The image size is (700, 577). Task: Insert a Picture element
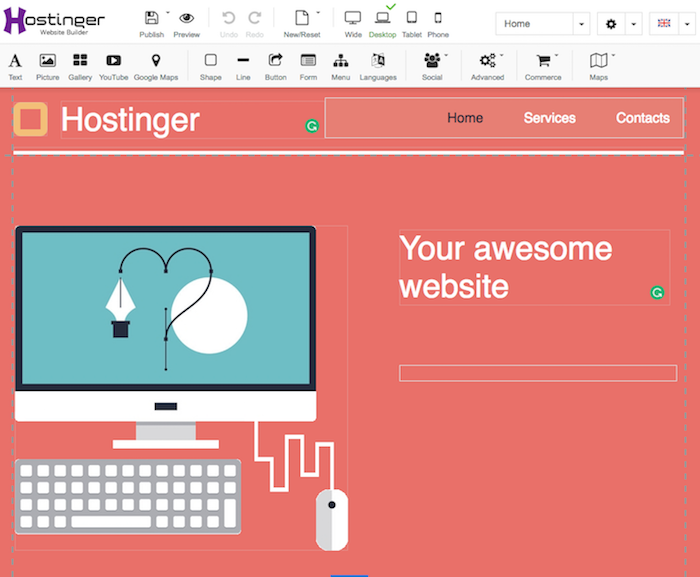pyautogui.click(x=47, y=66)
